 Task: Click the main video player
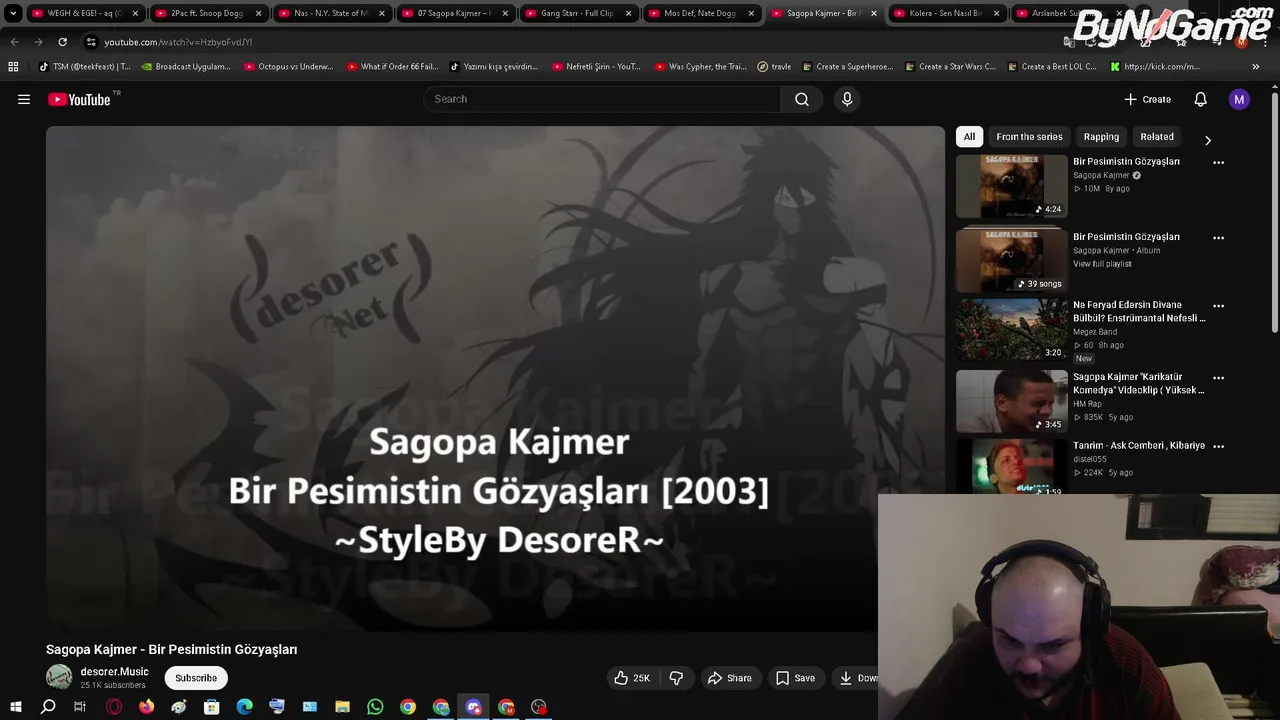click(x=495, y=379)
